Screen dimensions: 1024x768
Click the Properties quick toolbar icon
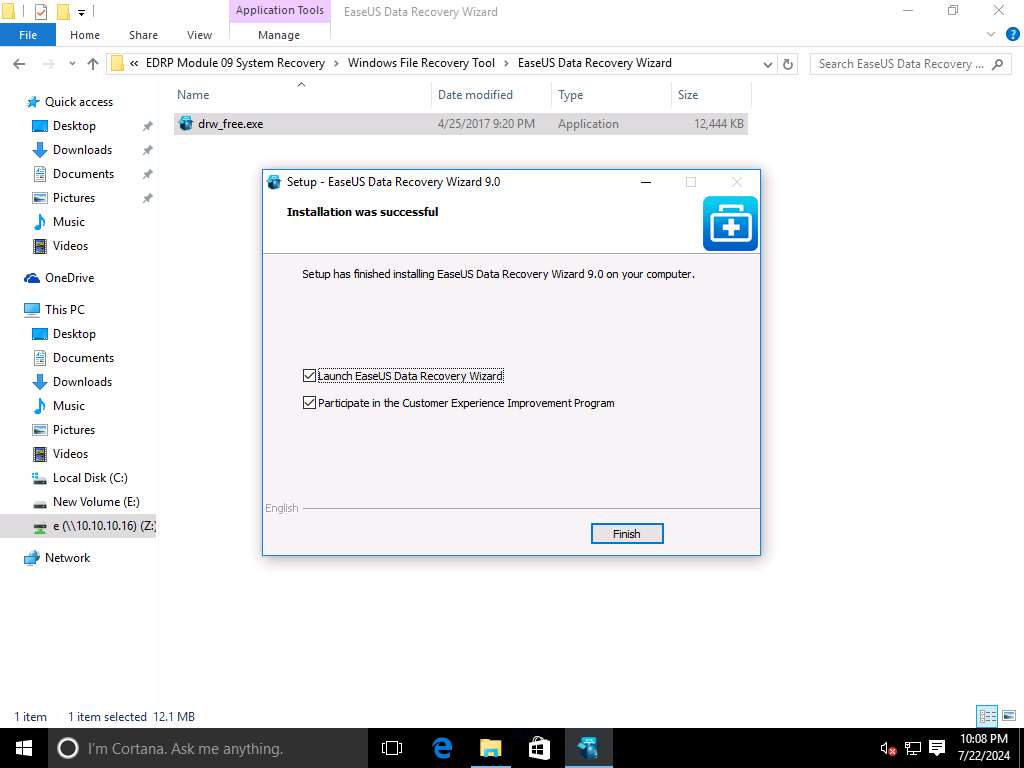coord(40,11)
